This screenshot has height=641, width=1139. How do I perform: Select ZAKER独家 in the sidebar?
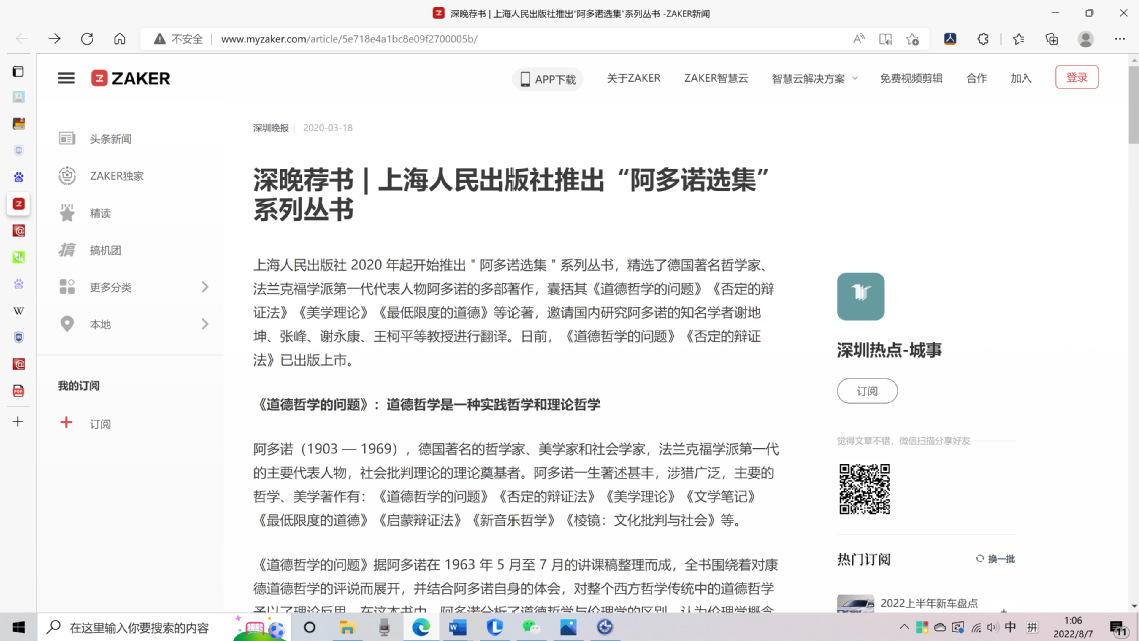click(x=116, y=176)
